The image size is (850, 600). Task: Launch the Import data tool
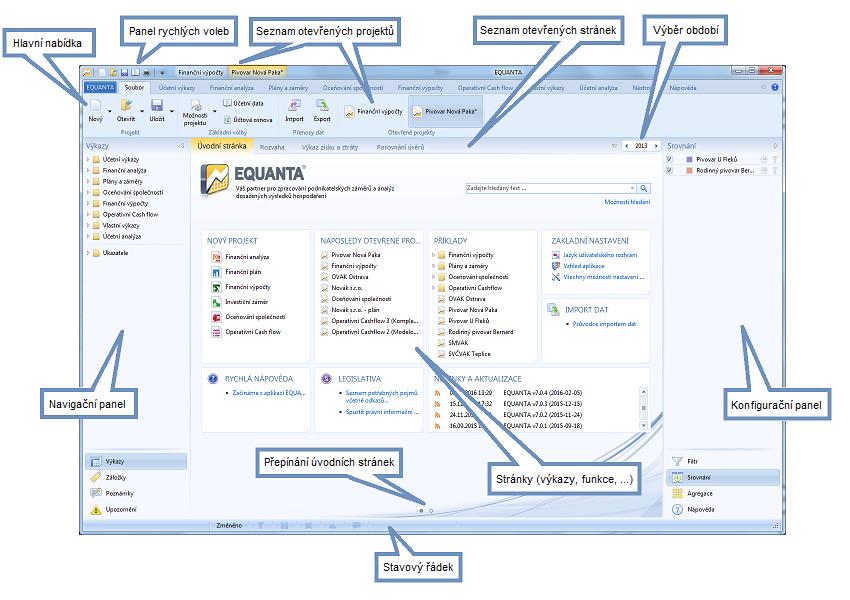coord(294,110)
